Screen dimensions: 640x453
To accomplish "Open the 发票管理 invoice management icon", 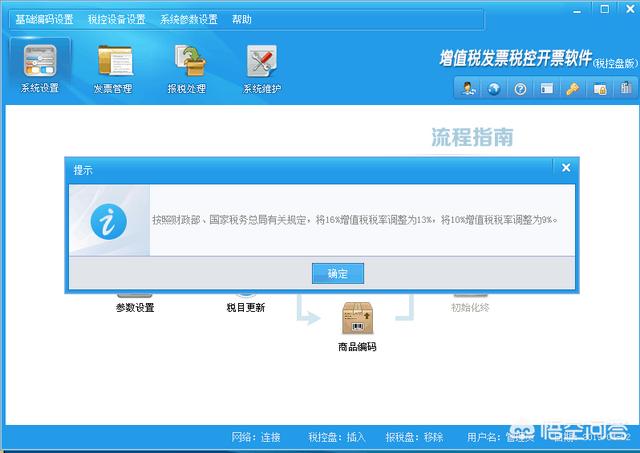I will 113,66.
